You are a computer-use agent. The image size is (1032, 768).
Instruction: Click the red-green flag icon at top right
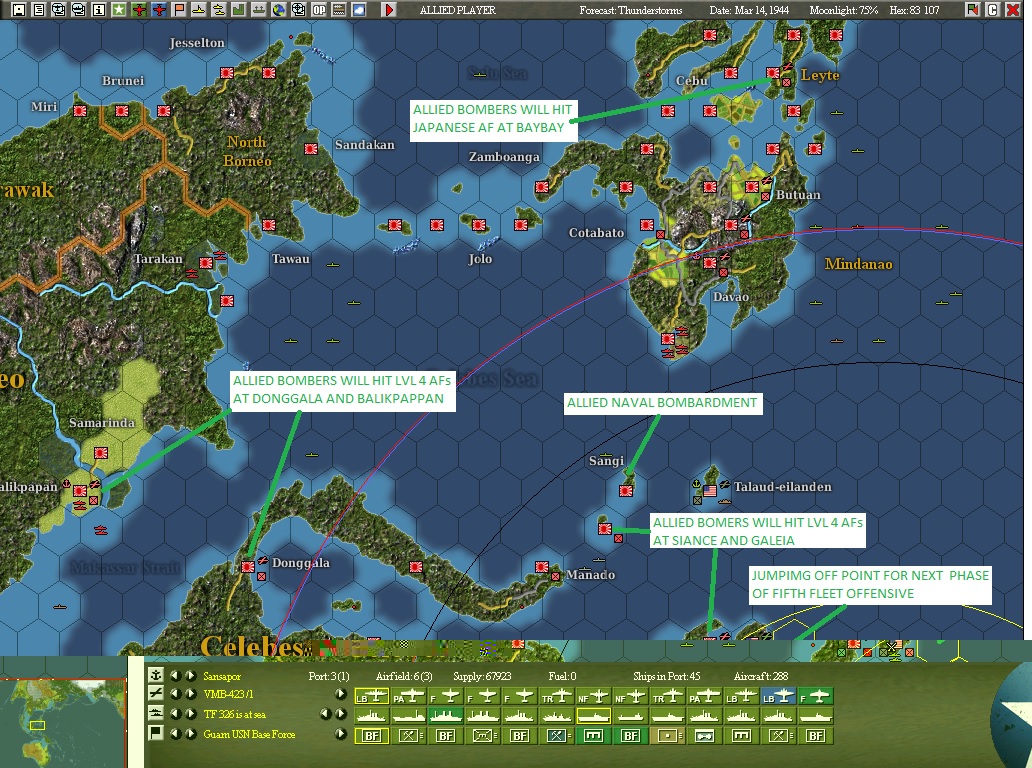973,9
